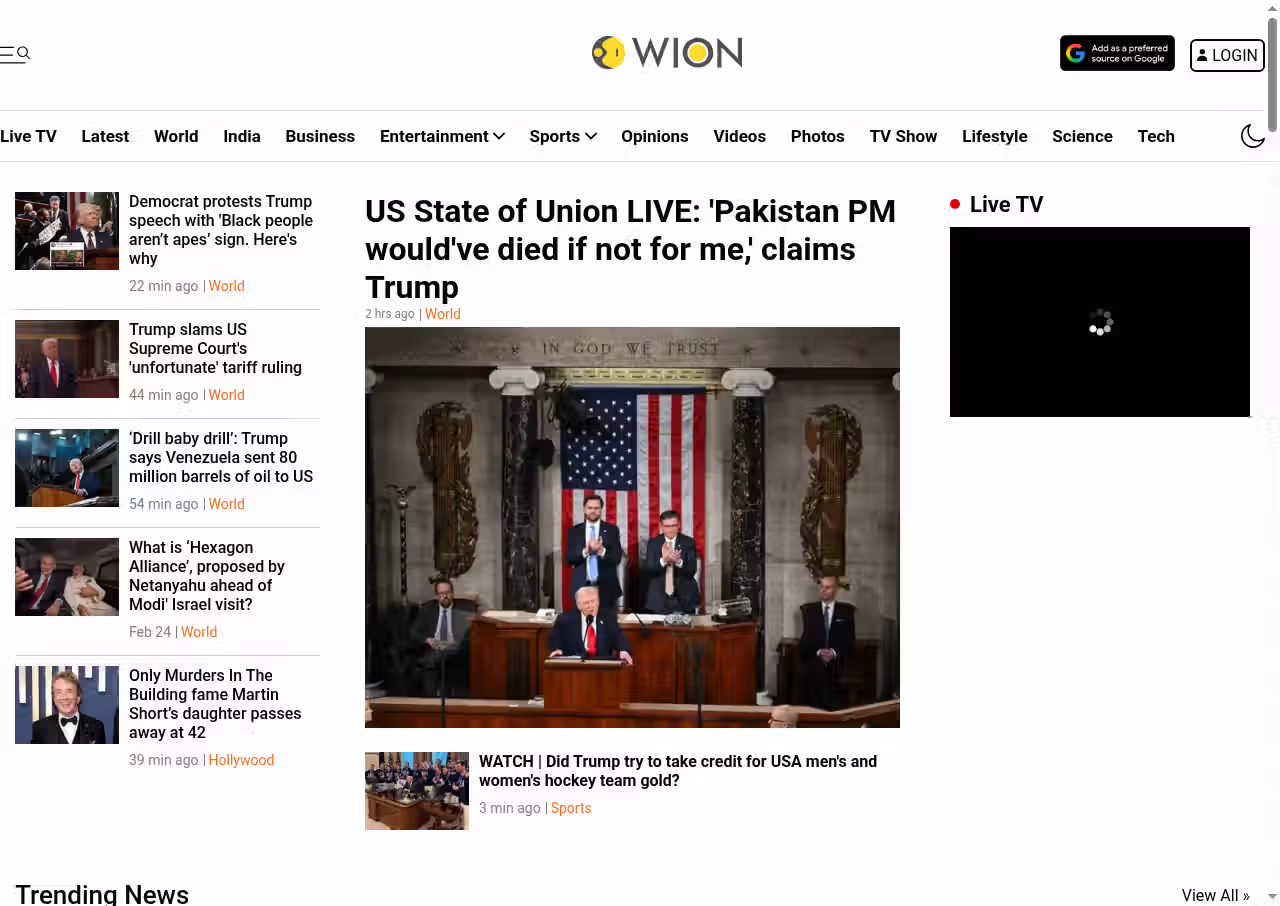1280x906 pixels.
Task: Click the page vertical scrollbar
Action: pos(1272,453)
